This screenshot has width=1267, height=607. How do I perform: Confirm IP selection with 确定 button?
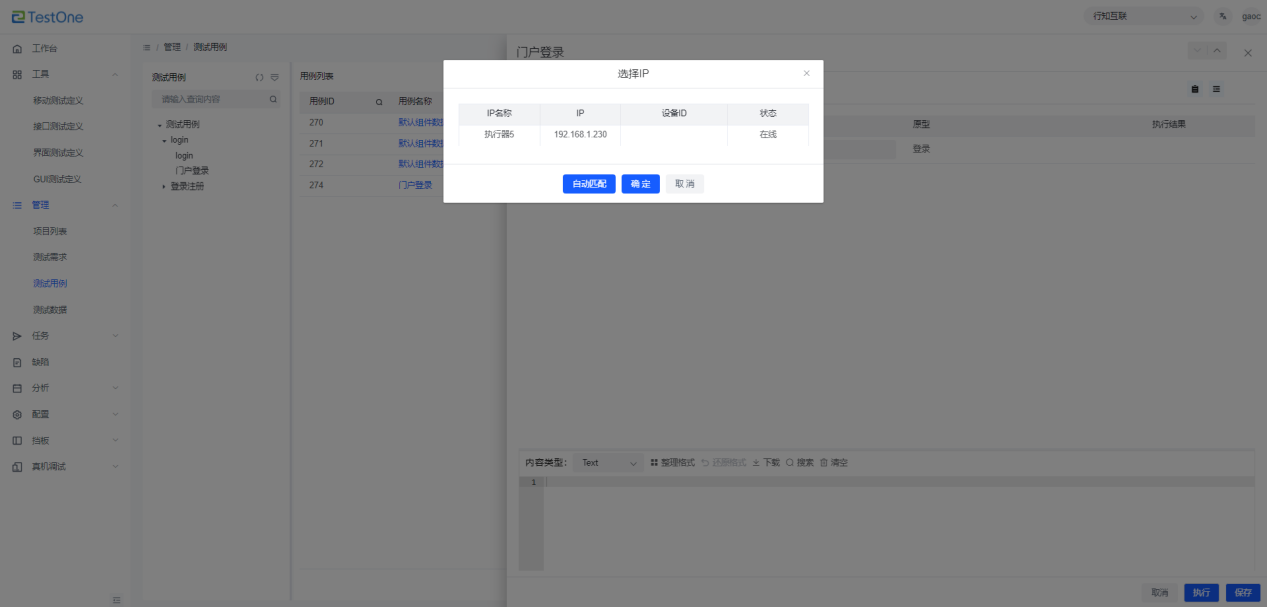point(640,184)
